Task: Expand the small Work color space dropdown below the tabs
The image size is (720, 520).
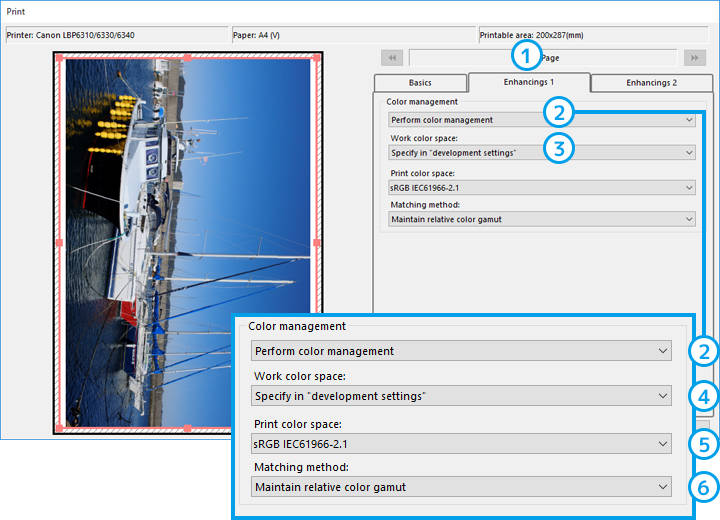Action: pyautogui.click(x=542, y=153)
